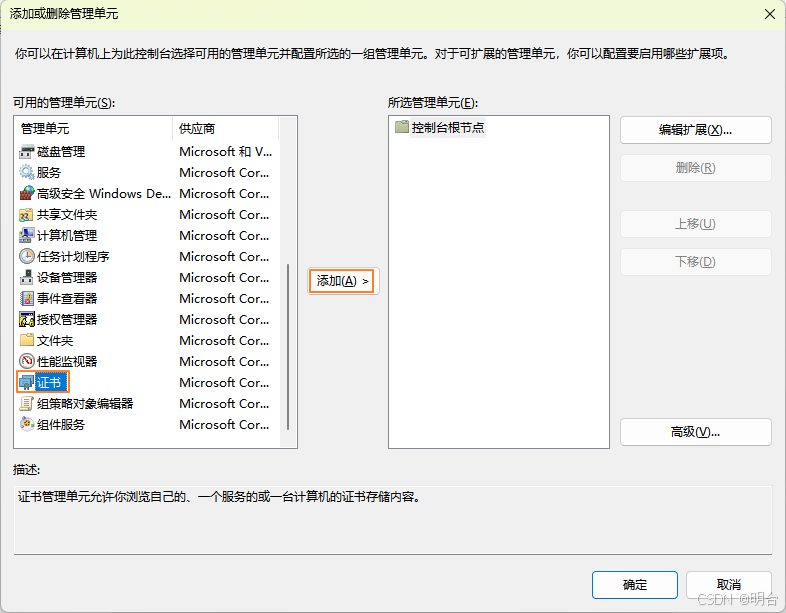Click the 证书管理单元 description text
Image resolution: width=786 pixels, height=613 pixels.
219,497
